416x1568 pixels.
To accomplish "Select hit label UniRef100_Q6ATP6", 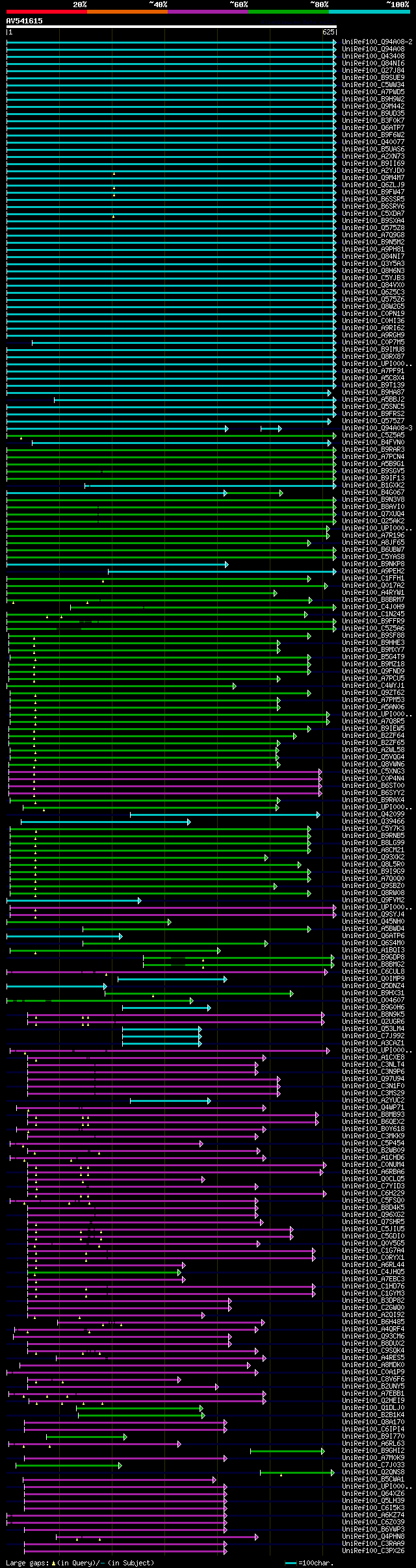I will click(x=373, y=935).
